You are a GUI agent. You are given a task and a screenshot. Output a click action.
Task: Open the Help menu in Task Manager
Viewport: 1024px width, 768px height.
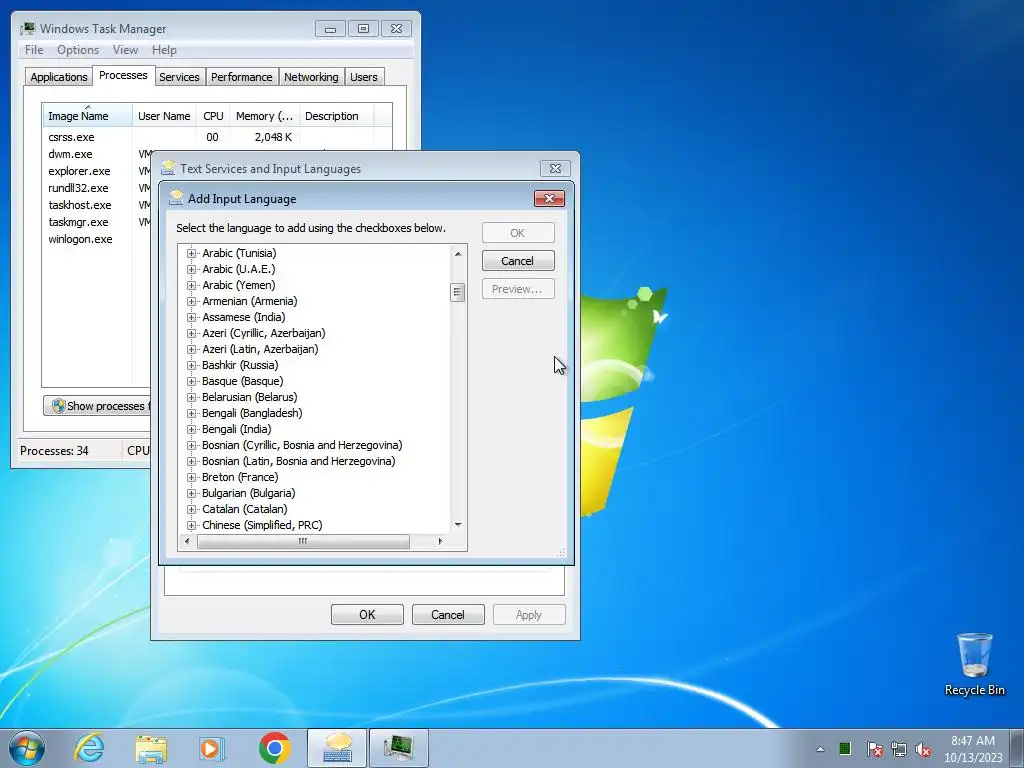pyautogui.click(x=164, y=50)
